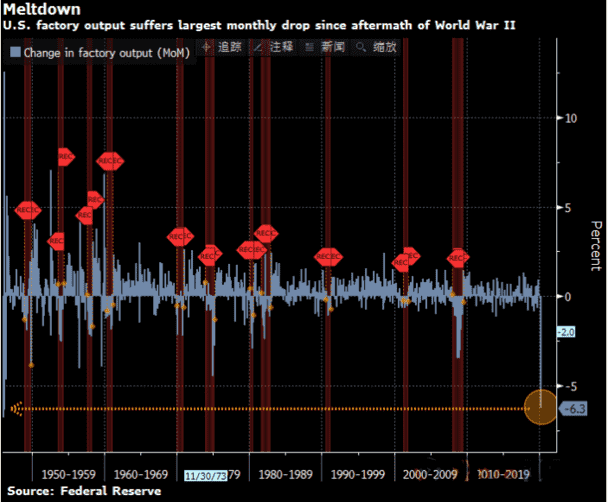Click the rightmost red REC marker near 2009
Image resolution: width=608 pixels, height=502 pixels.
coord(457,258)
